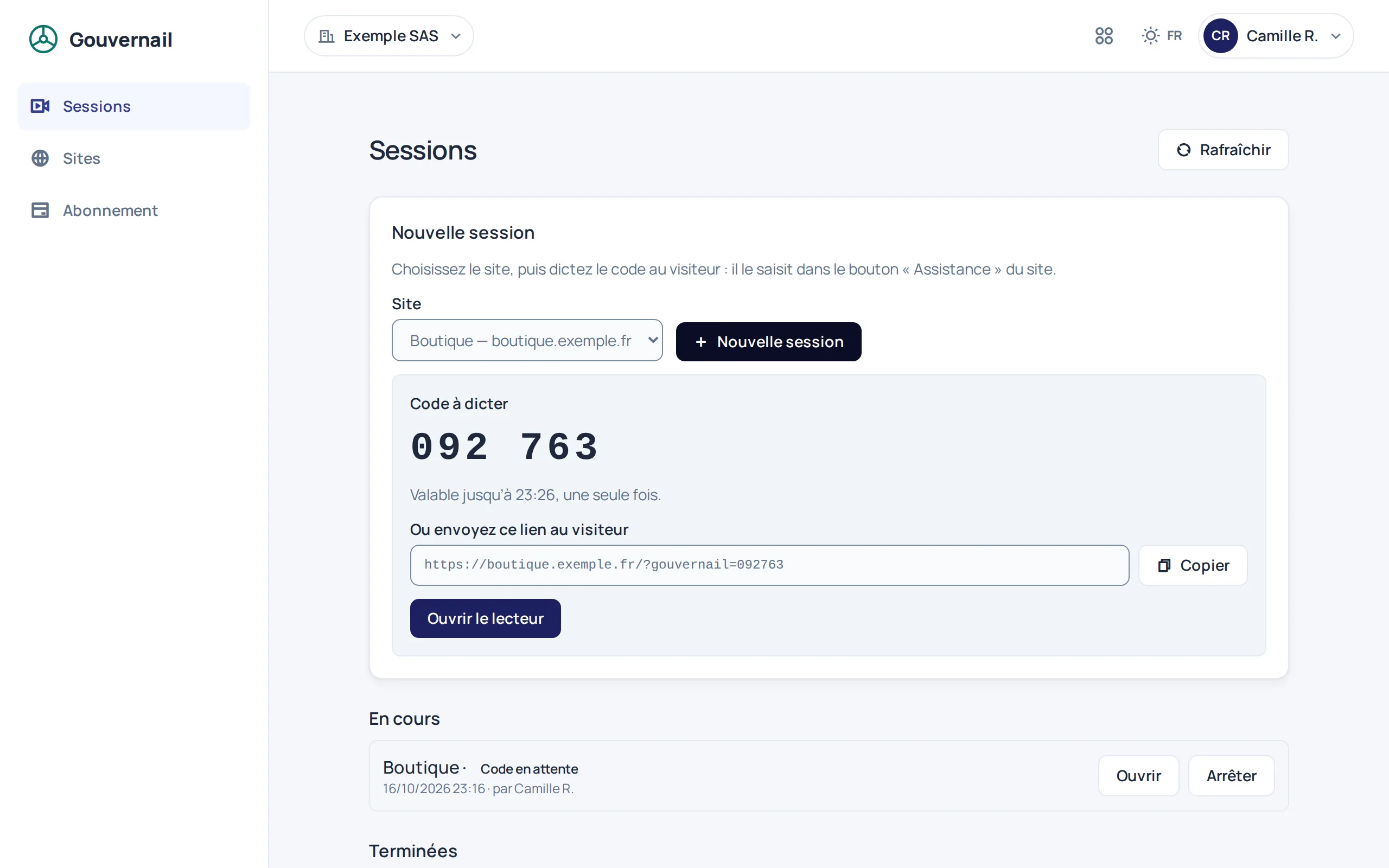Image resolution: width=1389 pixels, height=868 pixels.
Task: Click the building icon beside Exemple SAS
Action: click(x=326, y=36)
